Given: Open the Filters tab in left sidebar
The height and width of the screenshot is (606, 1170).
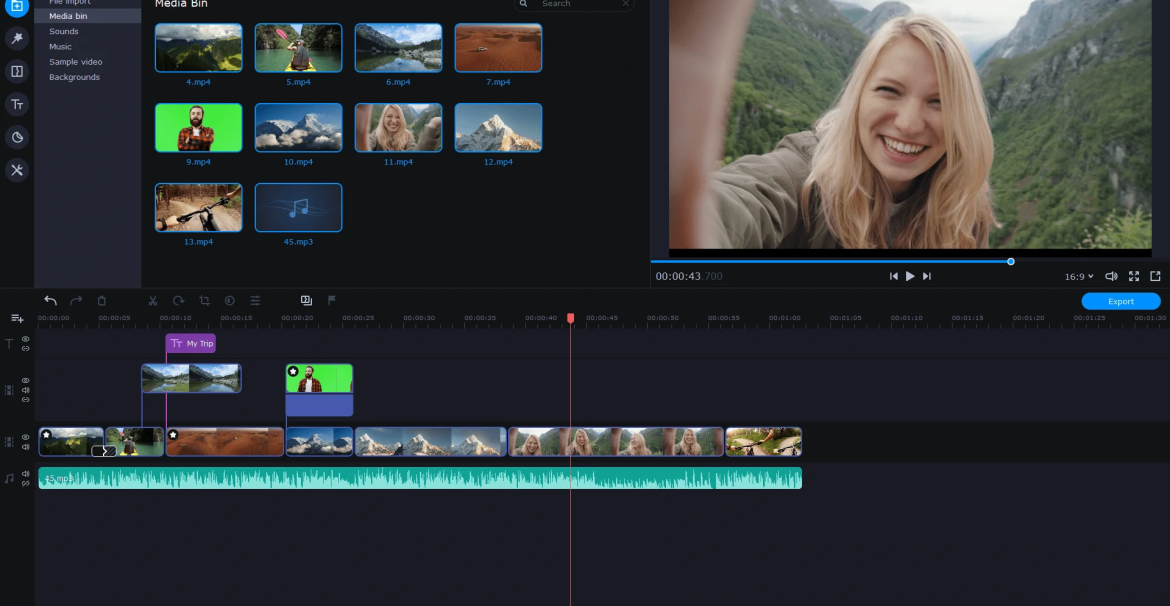Looking at the screenshot, I should pyautogui.click(x=16, y=38).
